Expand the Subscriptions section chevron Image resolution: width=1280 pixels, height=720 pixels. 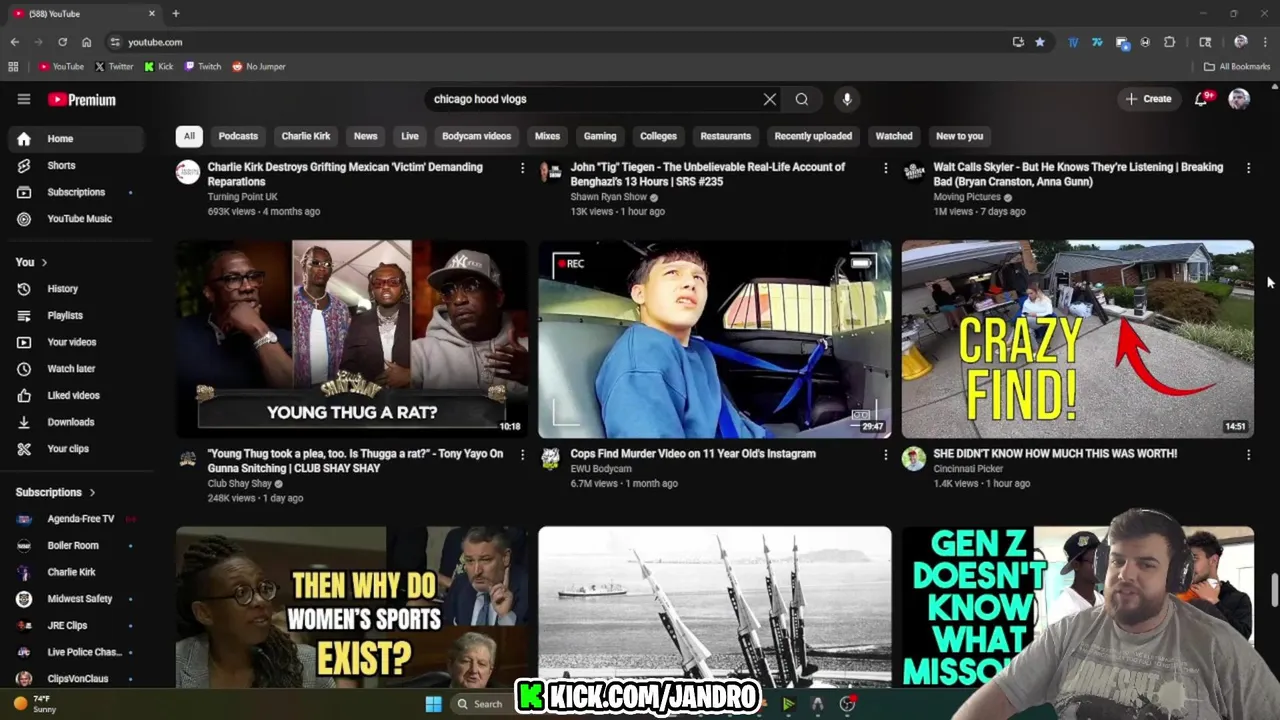tap(92, 492)
